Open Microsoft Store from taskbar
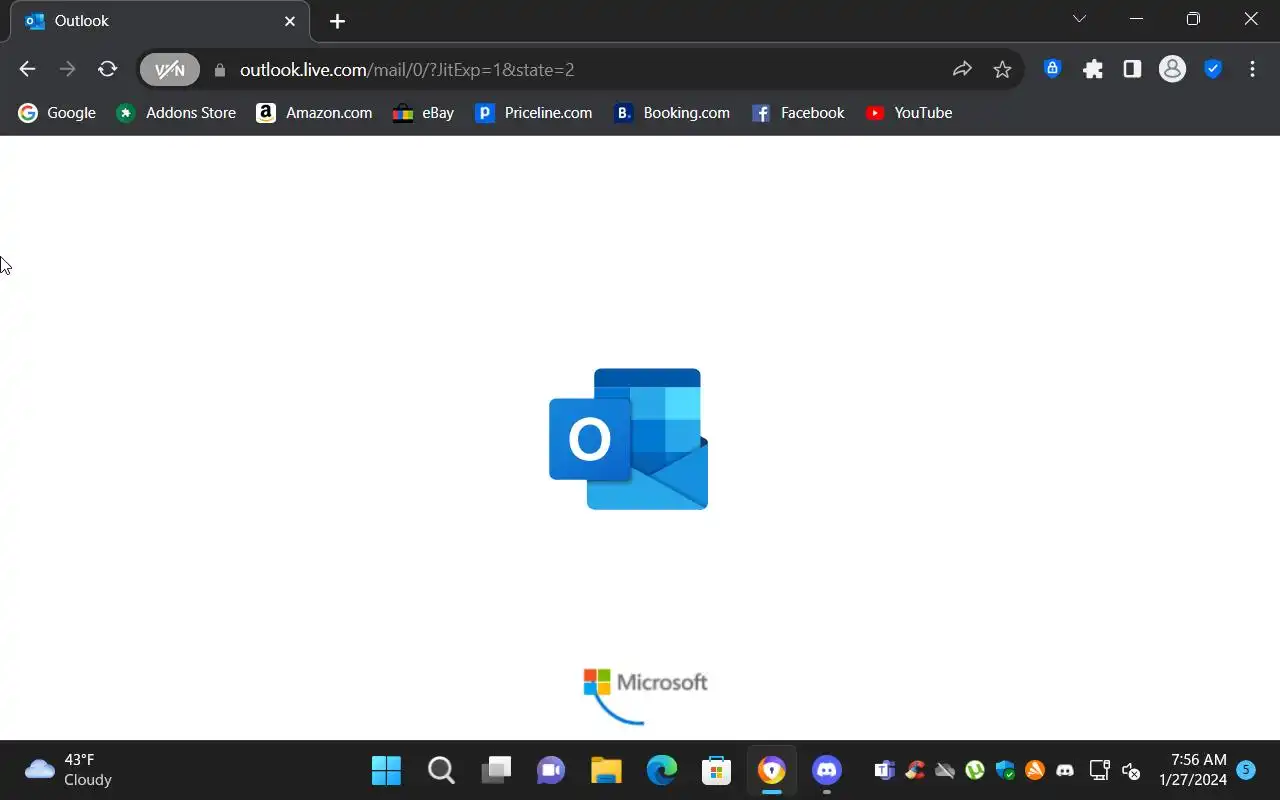This screenshot has width=1280, height=800. pyautogui.click(x=716, y=770)
